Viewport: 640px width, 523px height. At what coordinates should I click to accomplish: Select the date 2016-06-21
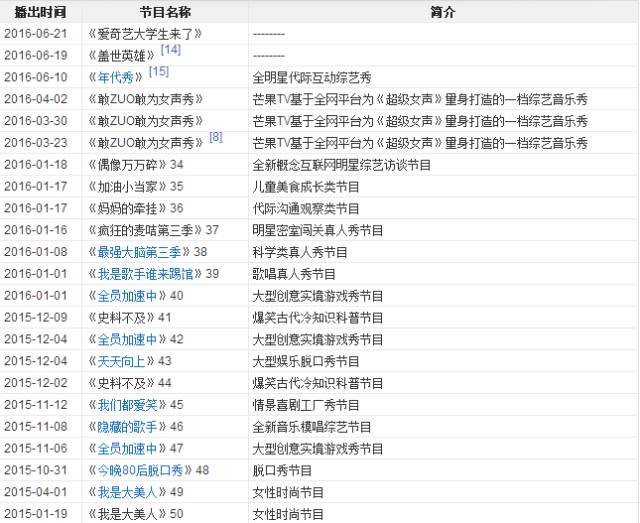36,33
